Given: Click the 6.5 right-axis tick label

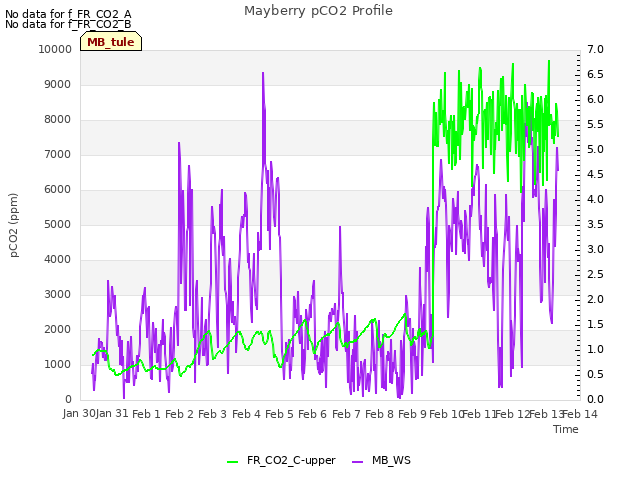Looking at the screenshot, I should pyautogui.click(x=595, y=74).
